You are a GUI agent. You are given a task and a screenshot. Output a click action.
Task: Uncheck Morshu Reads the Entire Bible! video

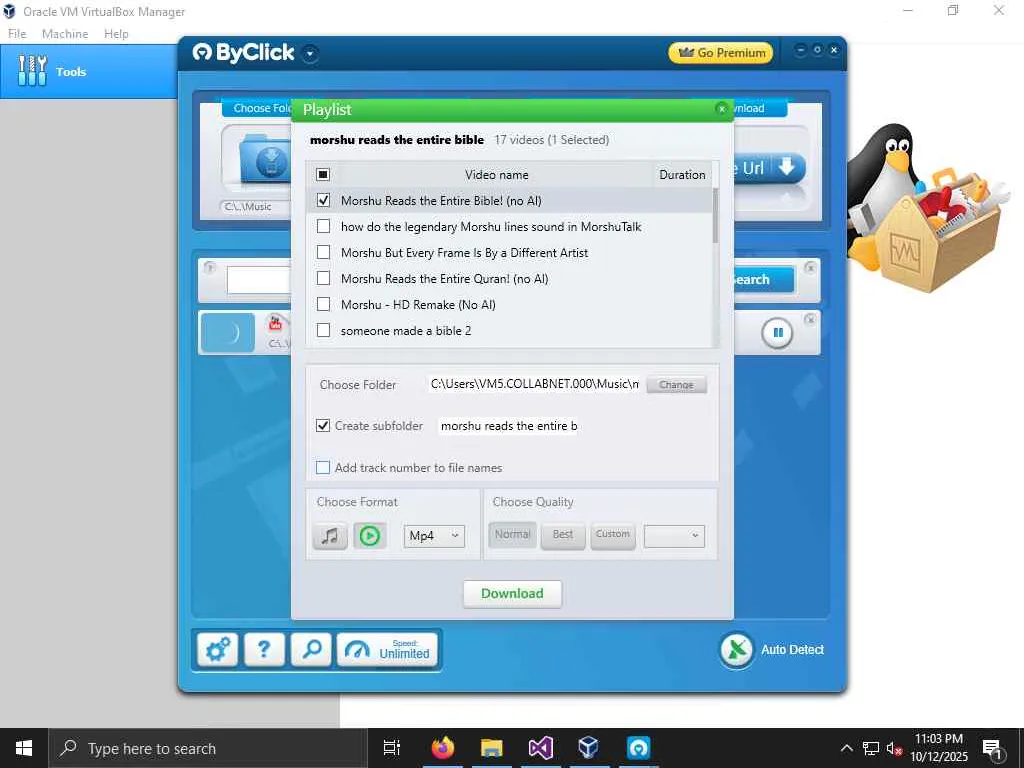[323, 200]
